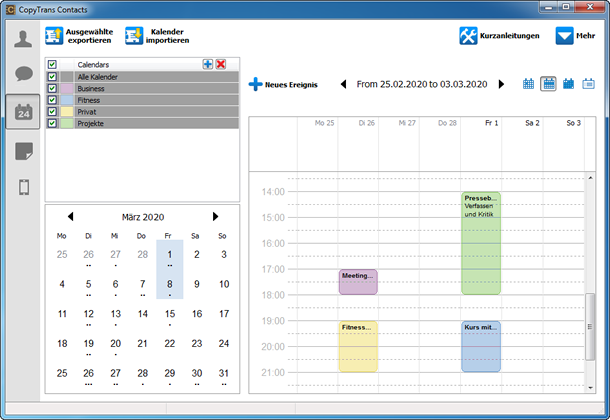The height and width of the screenshot is (420, 610).
Task: Click the Di 26 column header
Action: 366,123
